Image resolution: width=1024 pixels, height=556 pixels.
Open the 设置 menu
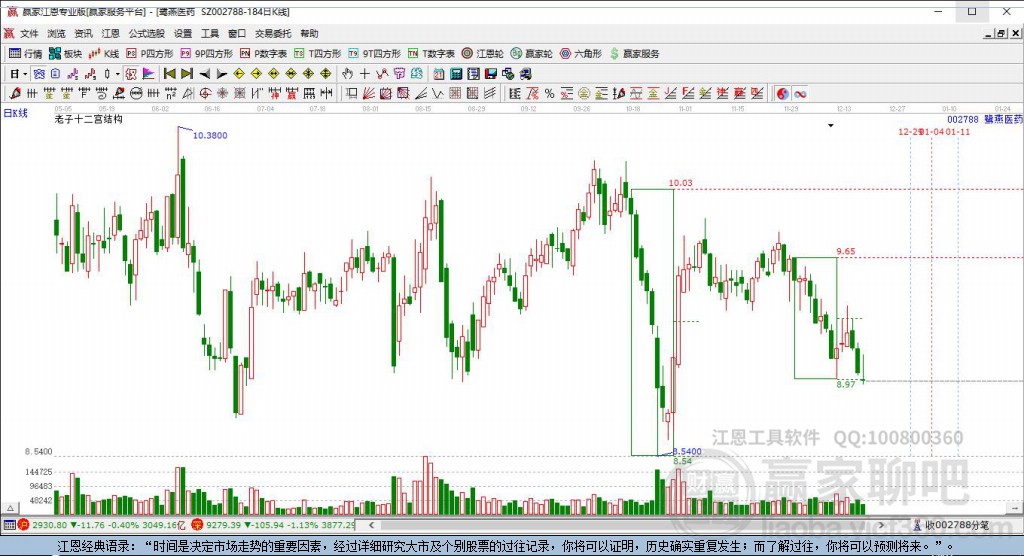pos(183,33)
